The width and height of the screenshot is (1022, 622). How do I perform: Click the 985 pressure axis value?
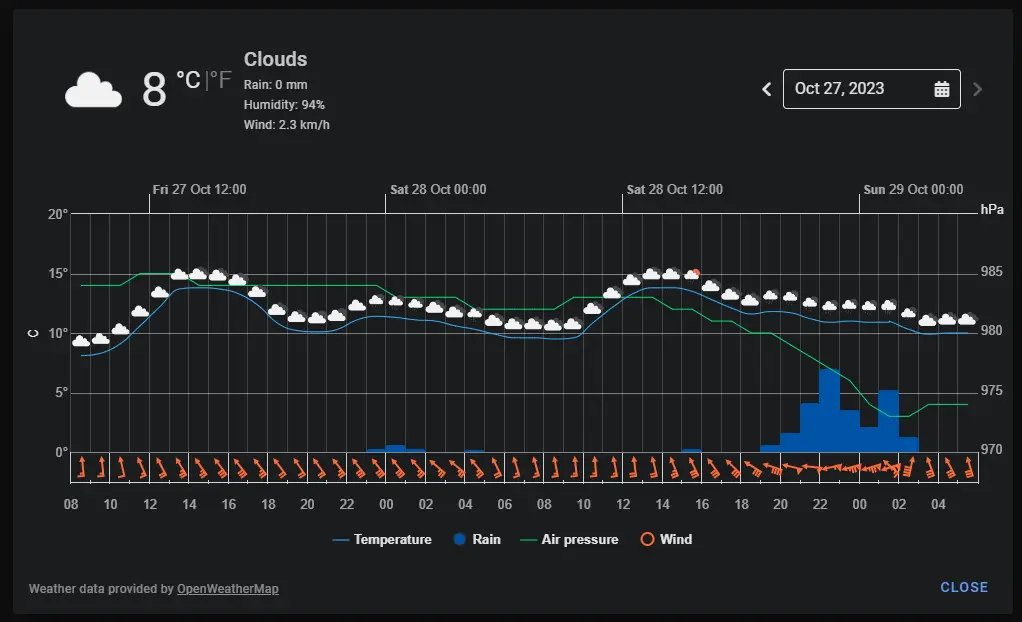click(x=992, y=271)
